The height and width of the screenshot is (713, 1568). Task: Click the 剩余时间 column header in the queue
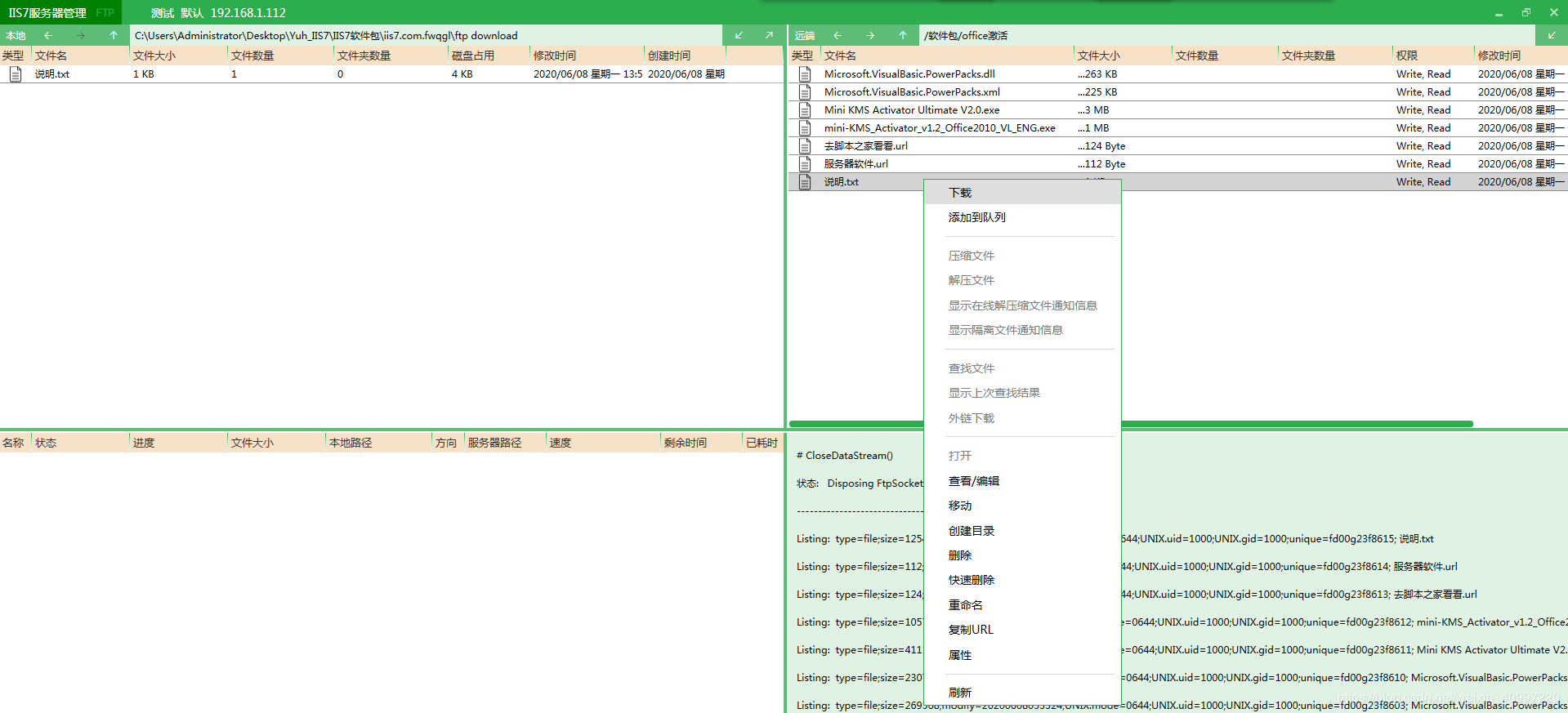[701, 443]
